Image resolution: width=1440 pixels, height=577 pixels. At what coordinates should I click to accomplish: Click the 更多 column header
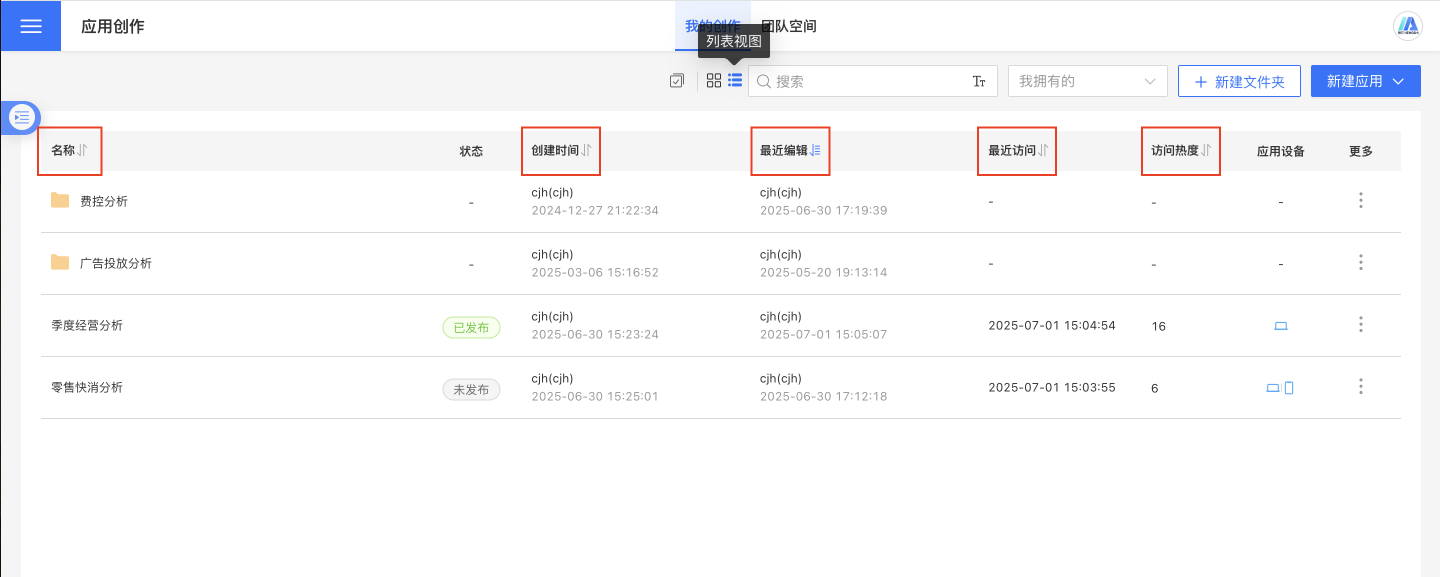pyautogui.click(x=1361, y=151)
